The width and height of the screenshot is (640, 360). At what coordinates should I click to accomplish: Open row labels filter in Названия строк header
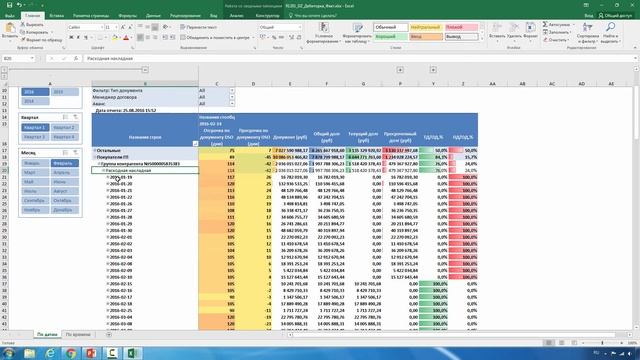195,143
